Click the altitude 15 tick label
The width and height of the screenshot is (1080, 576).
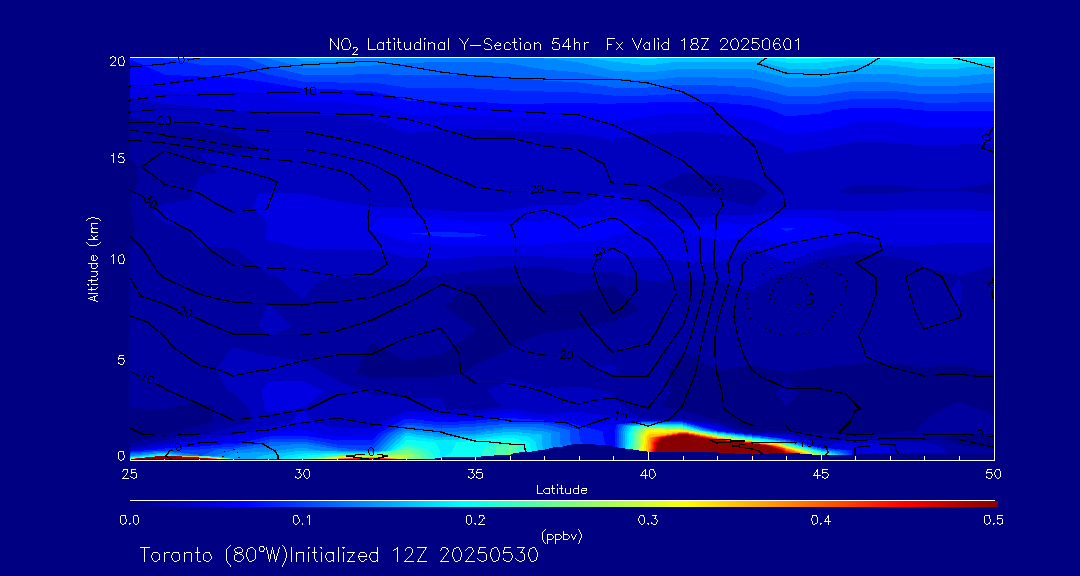pyautogui.click(x=116, y=159)
